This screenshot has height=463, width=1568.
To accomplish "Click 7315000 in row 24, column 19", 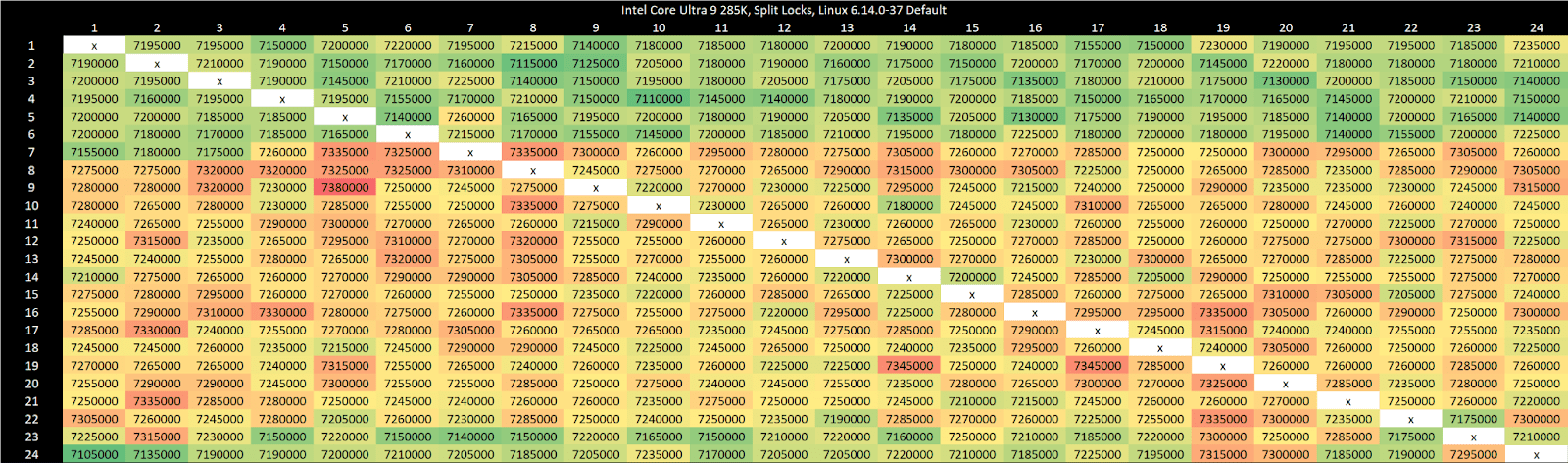I will coord(1223,454).
